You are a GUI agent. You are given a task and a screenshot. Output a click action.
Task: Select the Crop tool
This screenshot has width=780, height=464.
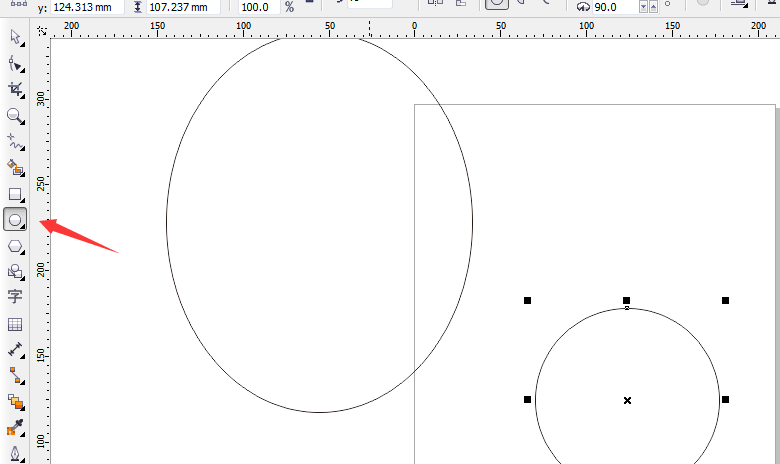(x=15, y=90)
